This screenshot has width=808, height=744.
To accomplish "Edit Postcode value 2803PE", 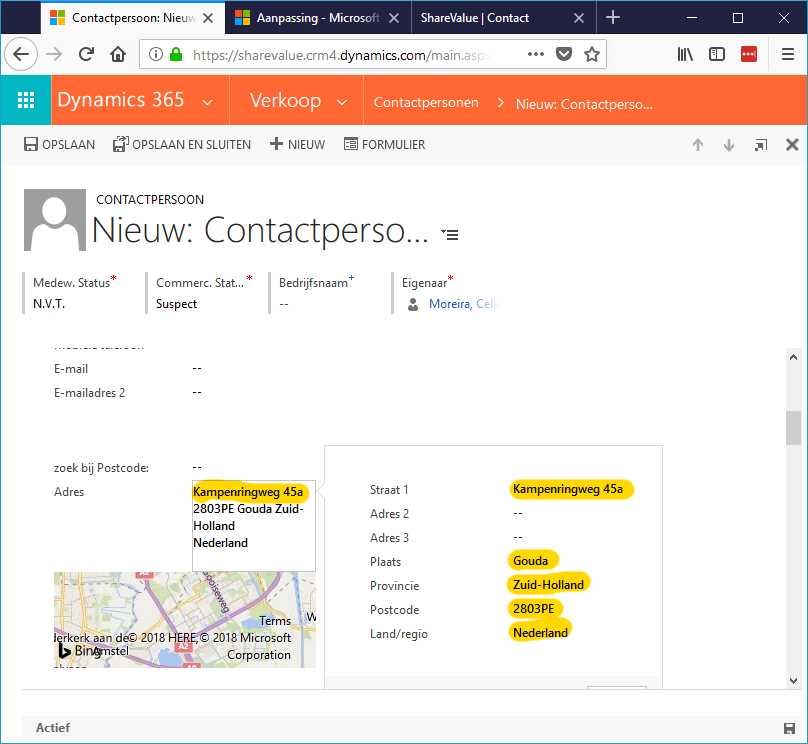I will (535, 608).
